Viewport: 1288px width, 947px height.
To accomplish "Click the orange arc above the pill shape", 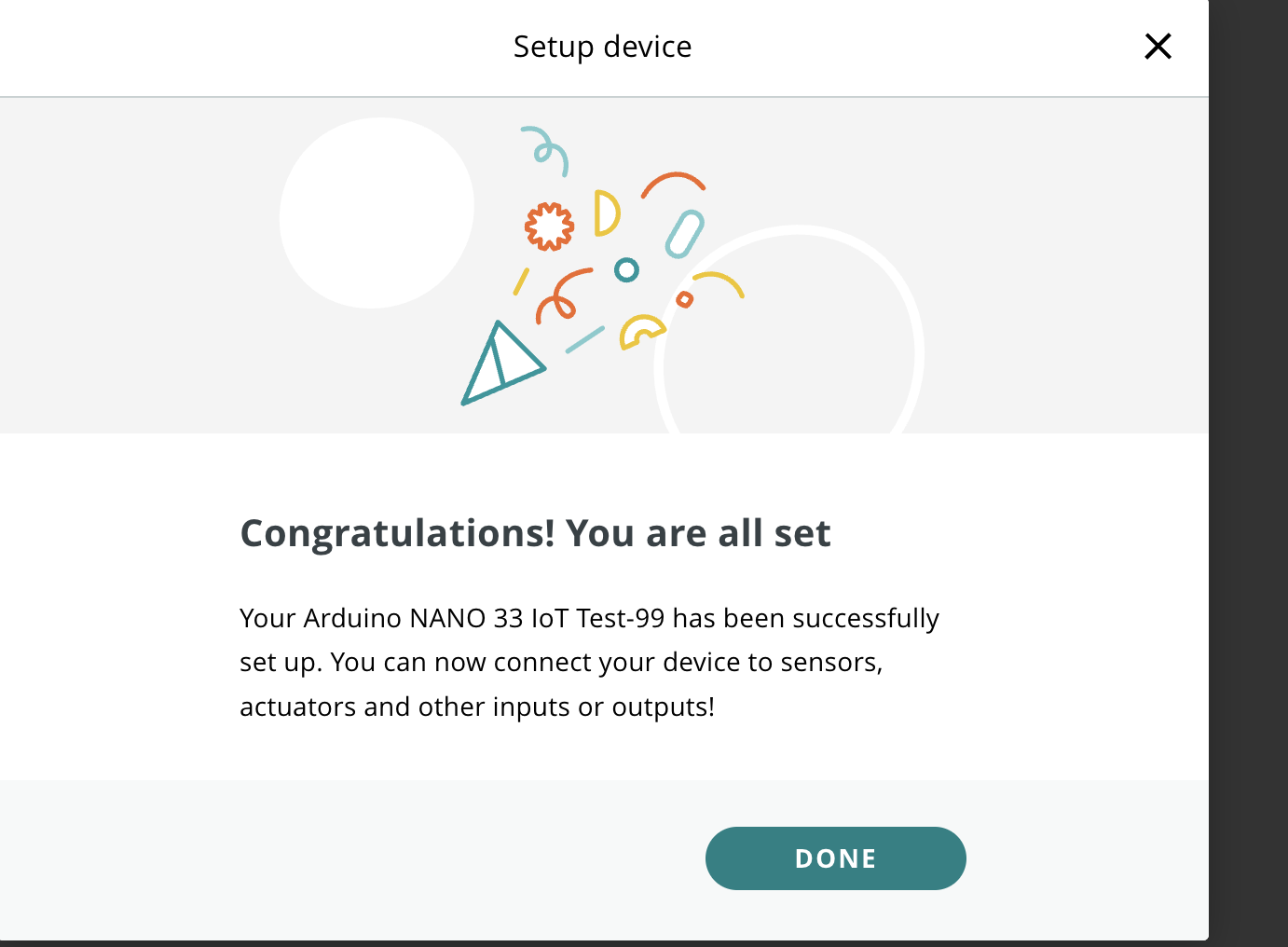I will [x=673, y=184].
